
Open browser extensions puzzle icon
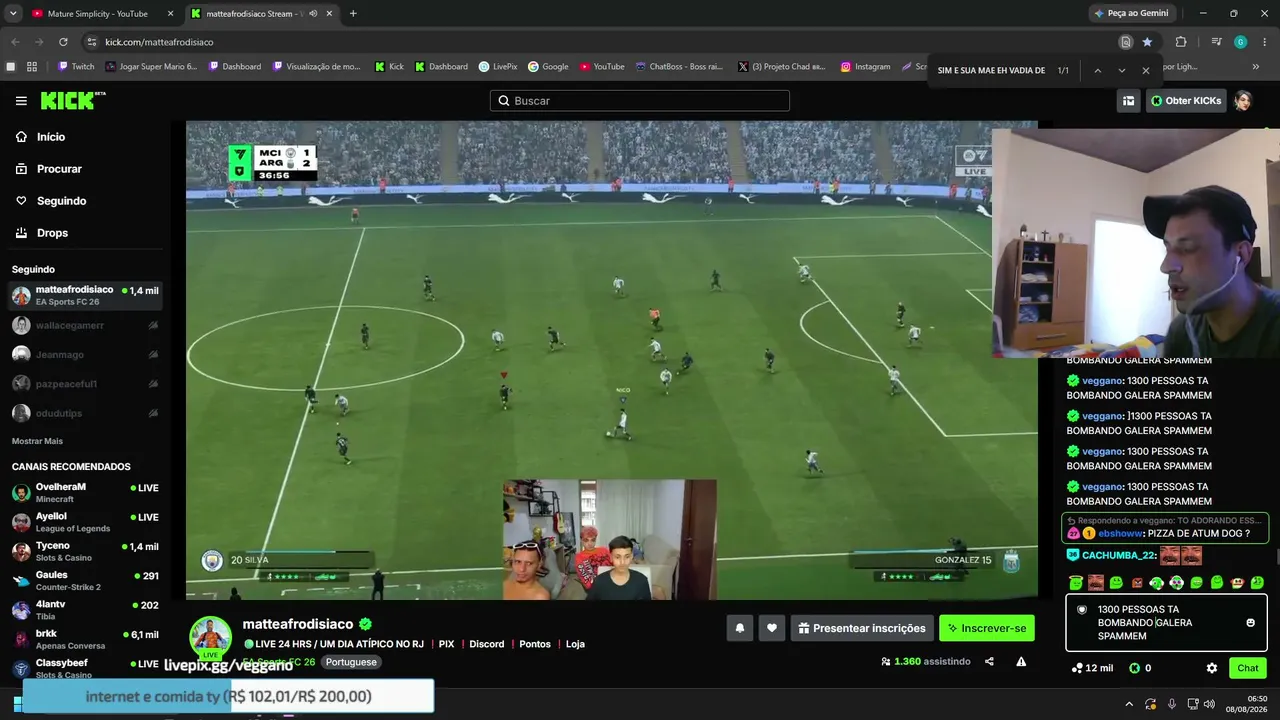1181,42
